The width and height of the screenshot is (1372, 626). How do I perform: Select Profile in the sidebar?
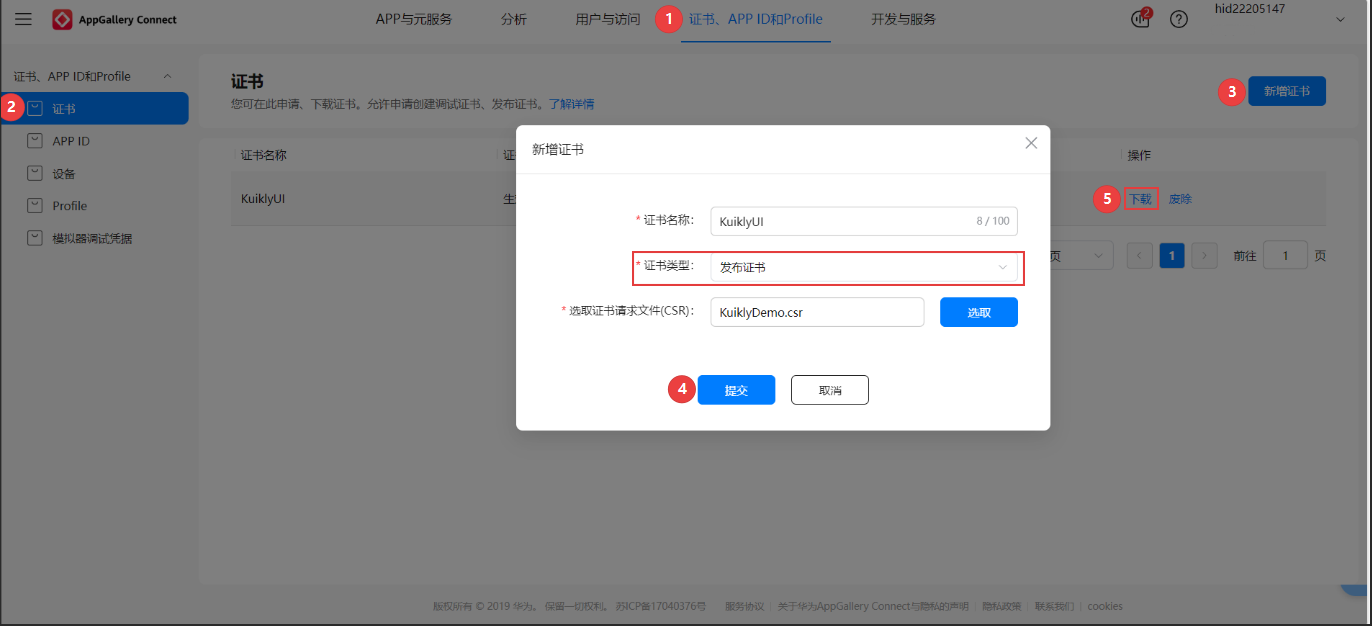coord(70,206)
